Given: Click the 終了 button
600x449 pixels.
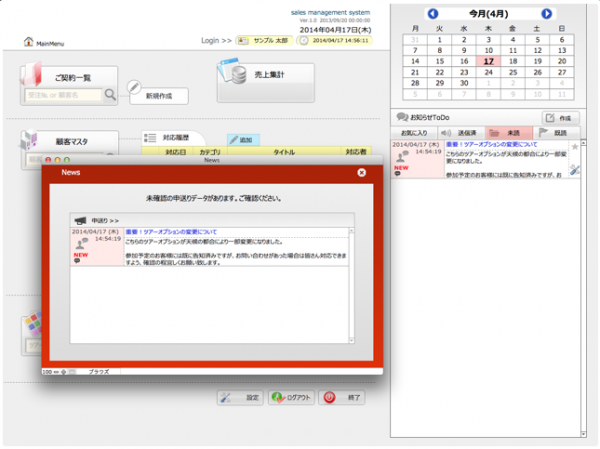Looking at the screenshot, I should click(x=342, y=398).
